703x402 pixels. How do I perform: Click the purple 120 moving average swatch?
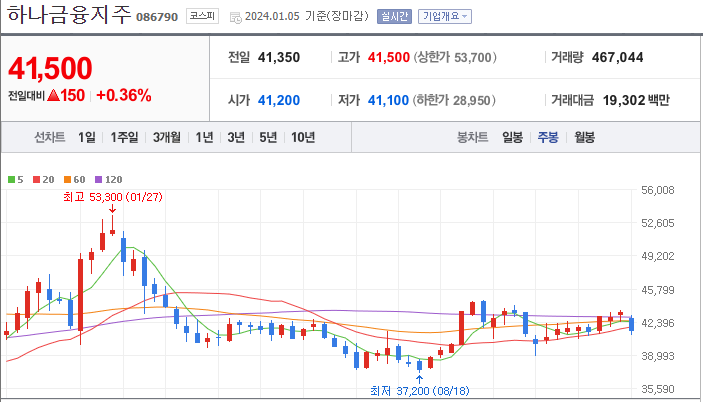(99, 180)
